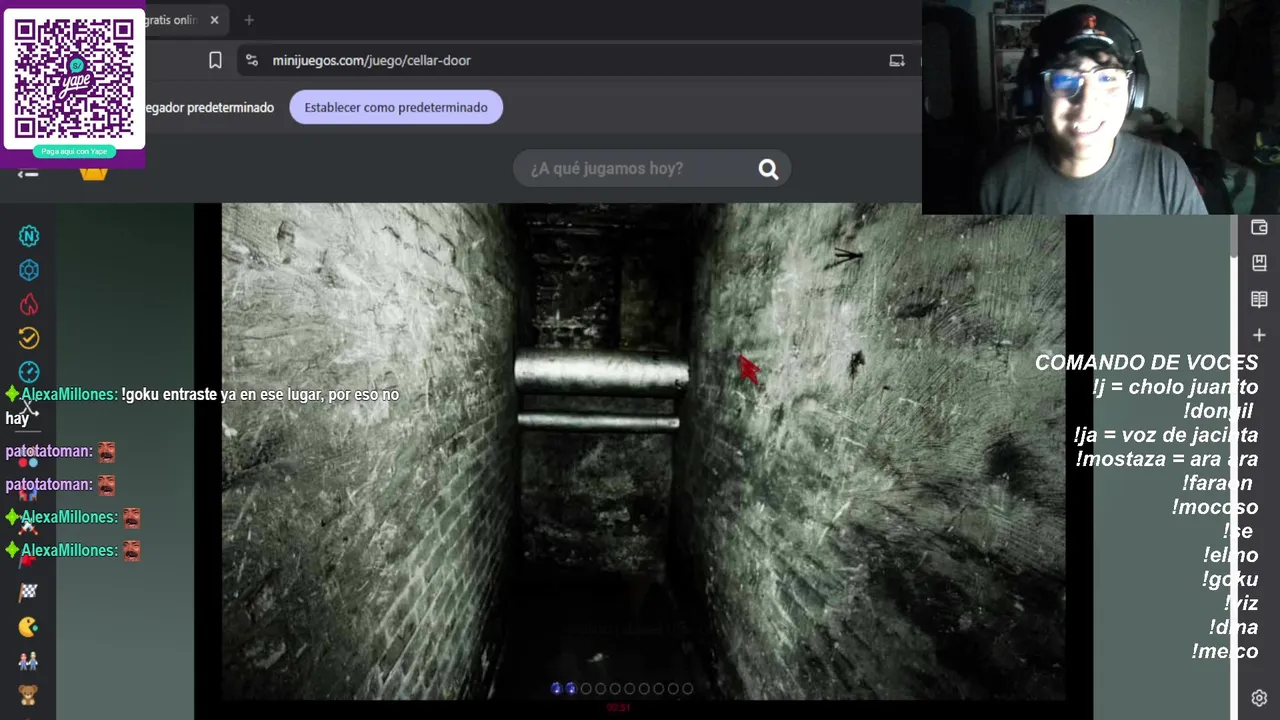Click the speedometer sidebar icon

tap(29, 372)
